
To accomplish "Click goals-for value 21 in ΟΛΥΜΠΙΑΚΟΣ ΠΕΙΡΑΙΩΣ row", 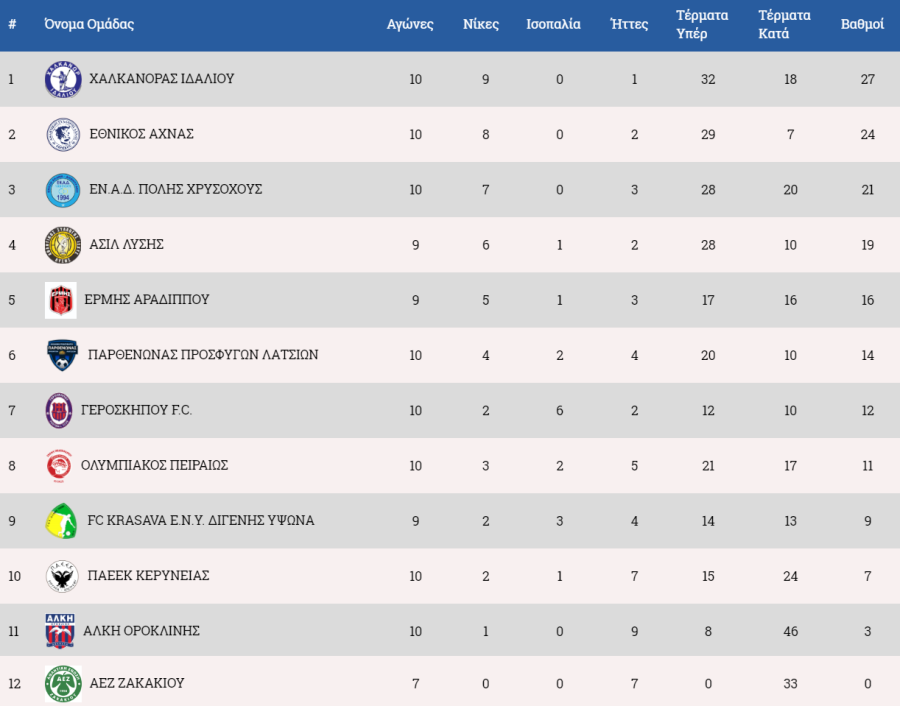I will point(708,466).
